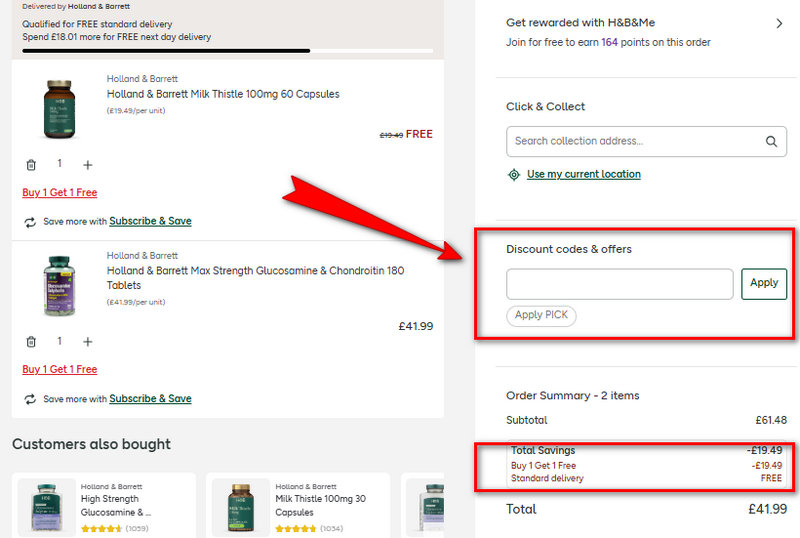
Task: Open the Milk Thistle 100mg 60 Capsules product title
Action: pos(223,94)
